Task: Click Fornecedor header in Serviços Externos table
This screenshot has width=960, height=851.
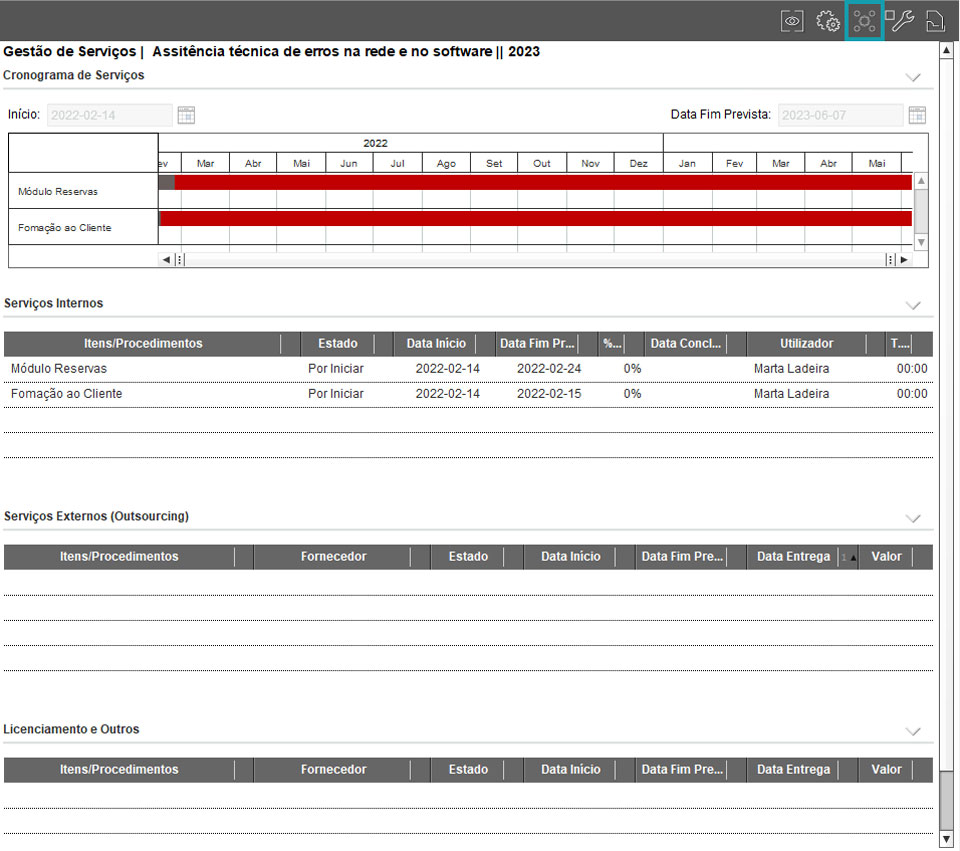Action: (333, 557)
